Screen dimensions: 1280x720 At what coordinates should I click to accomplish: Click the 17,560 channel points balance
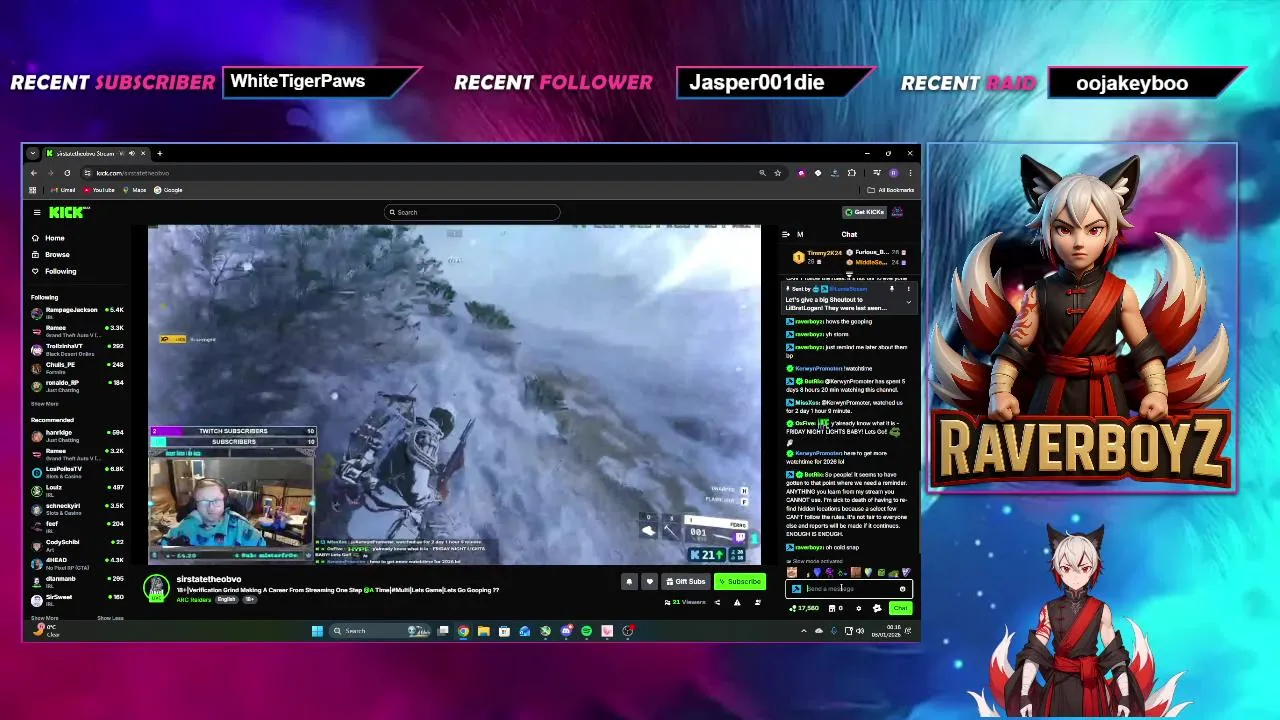804,608
